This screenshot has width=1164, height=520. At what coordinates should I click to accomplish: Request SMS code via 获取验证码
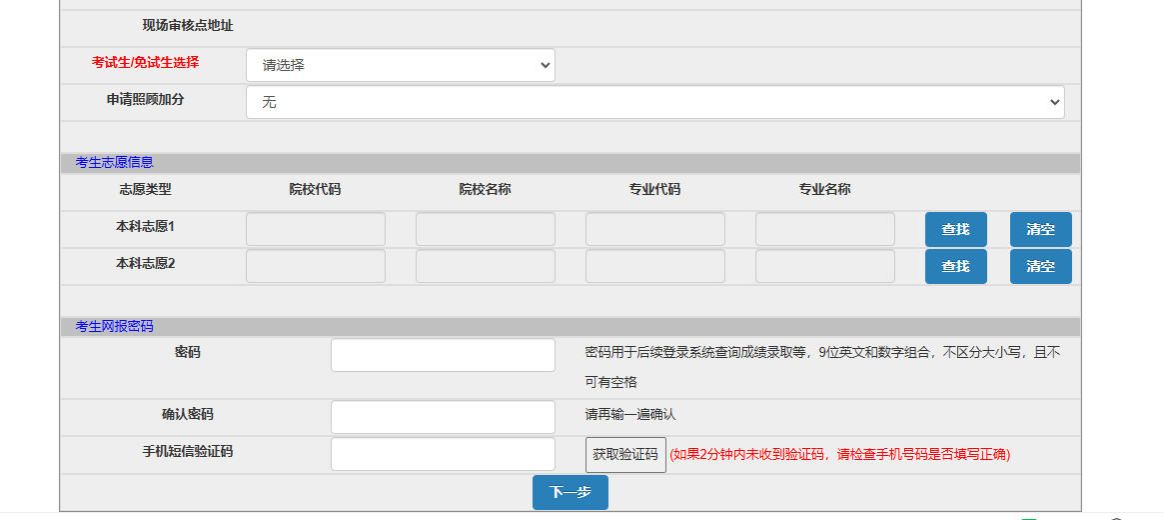pos(625,455)
